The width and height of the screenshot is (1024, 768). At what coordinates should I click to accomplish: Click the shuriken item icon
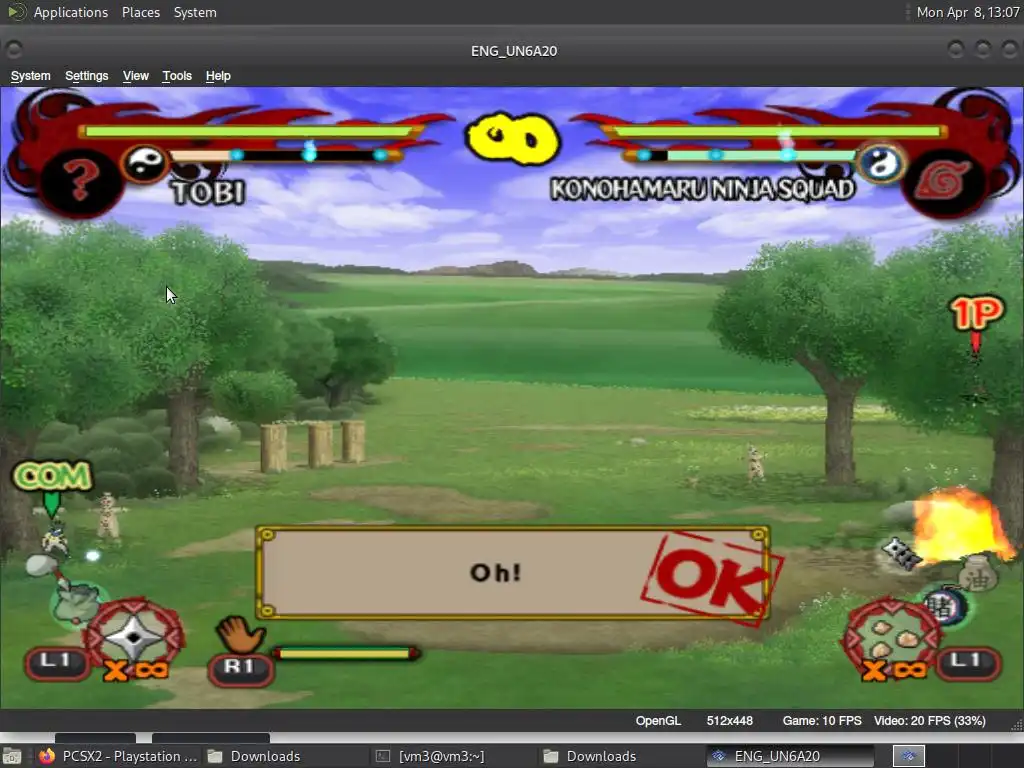click(x=135, y=635)
